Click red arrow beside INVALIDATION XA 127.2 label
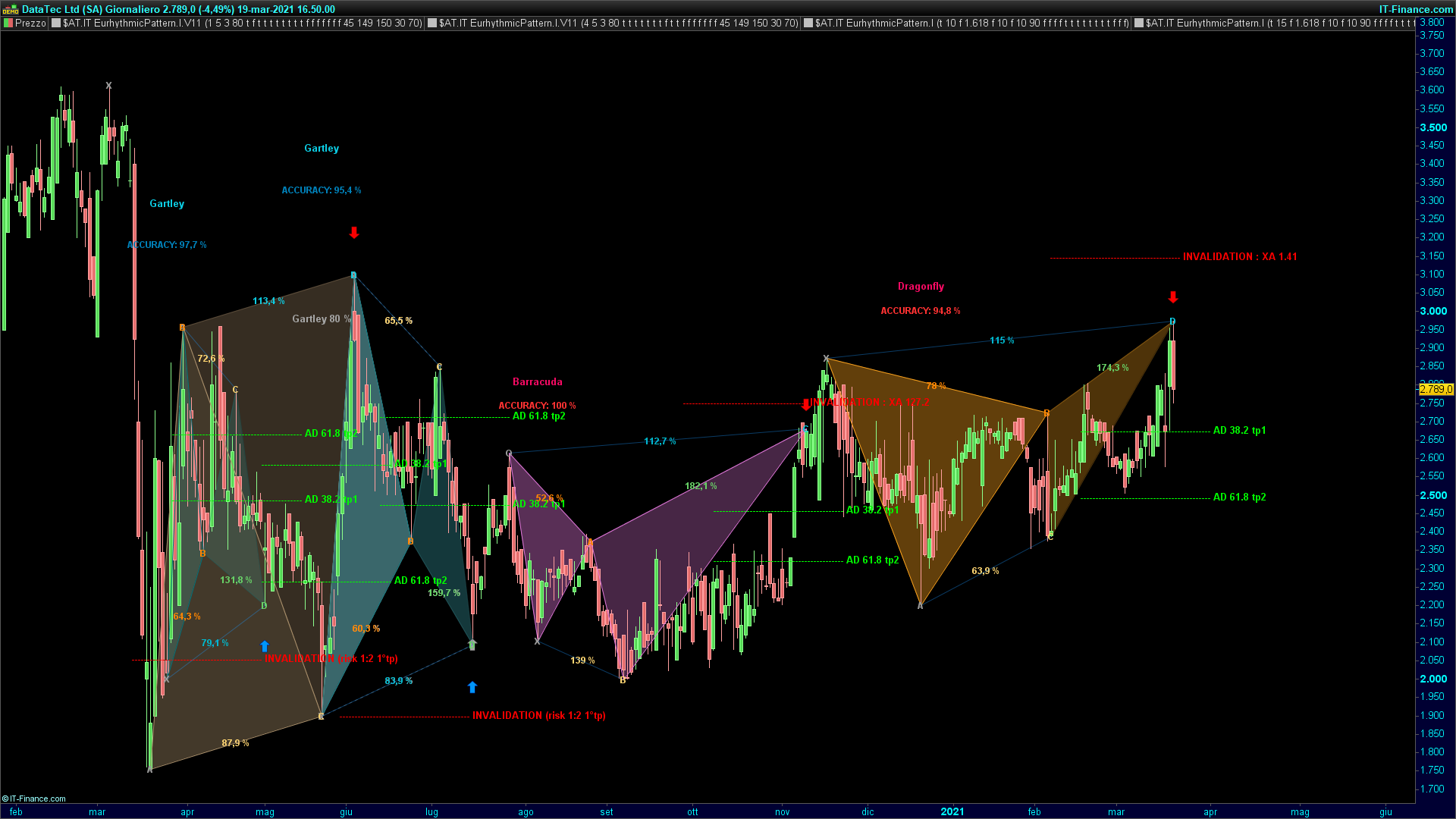1456x819 pixels. click(x=806, y=404)
